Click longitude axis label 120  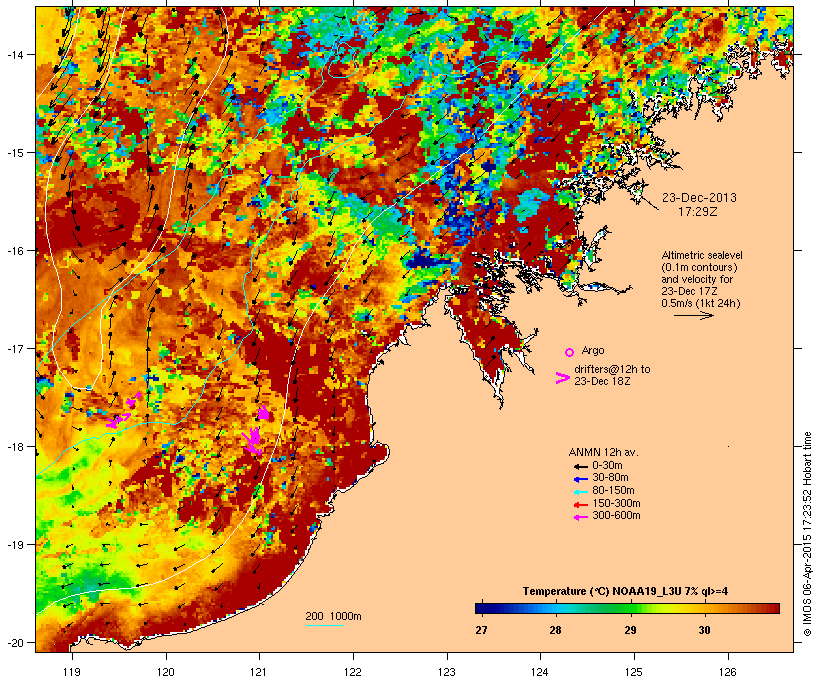click(166, 672)
